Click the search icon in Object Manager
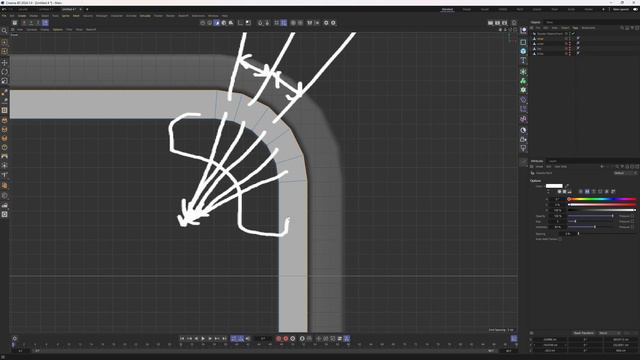Image resolution: width=640 pixels, height=360 pixels. [x=622, y=28]
